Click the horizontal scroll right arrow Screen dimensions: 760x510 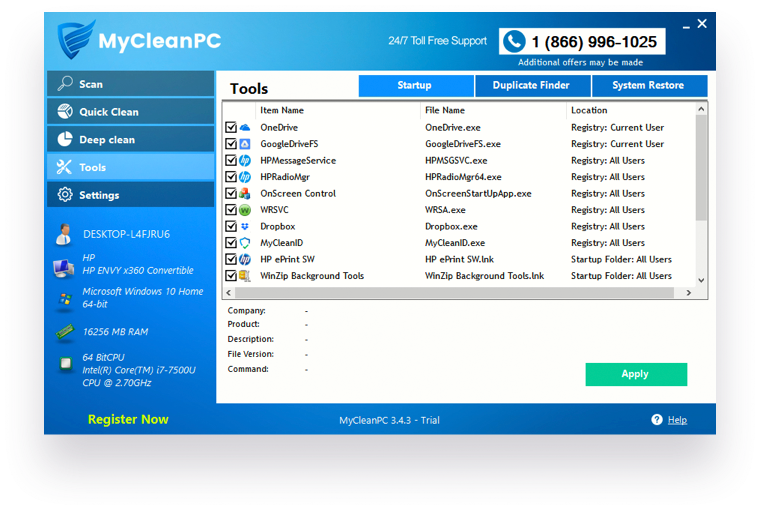[688, 293]
